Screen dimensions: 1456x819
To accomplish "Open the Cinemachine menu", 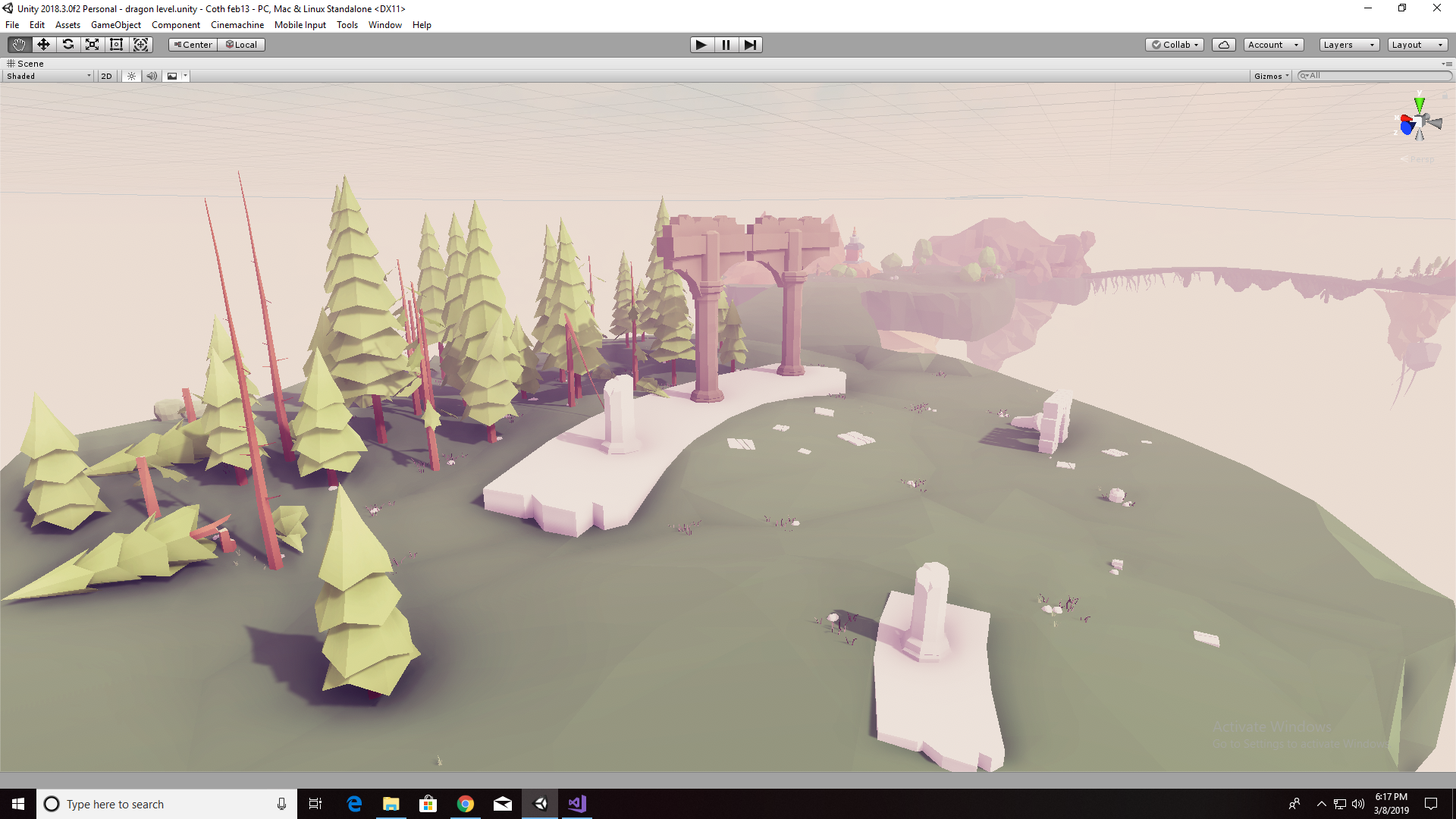I will 237,25.
